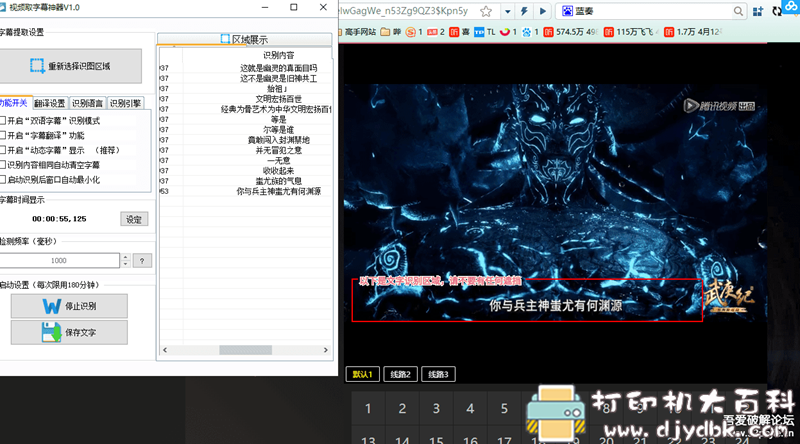Open the address bar dropdown arrow in browser

pos(508,11)
